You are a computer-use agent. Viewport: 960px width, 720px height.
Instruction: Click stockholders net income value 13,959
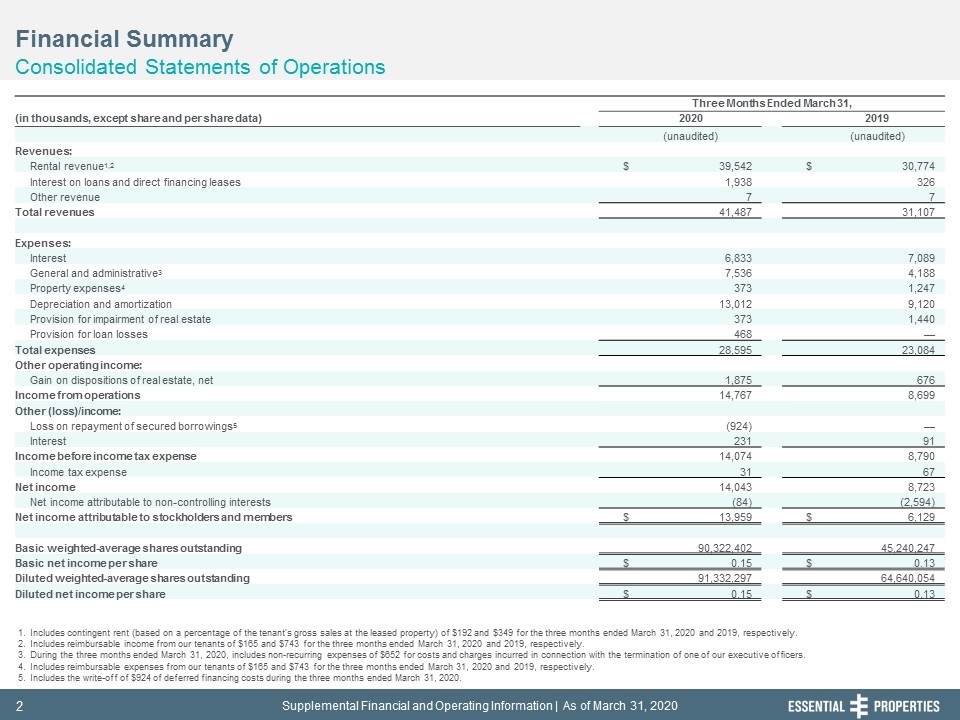(735, 517)
